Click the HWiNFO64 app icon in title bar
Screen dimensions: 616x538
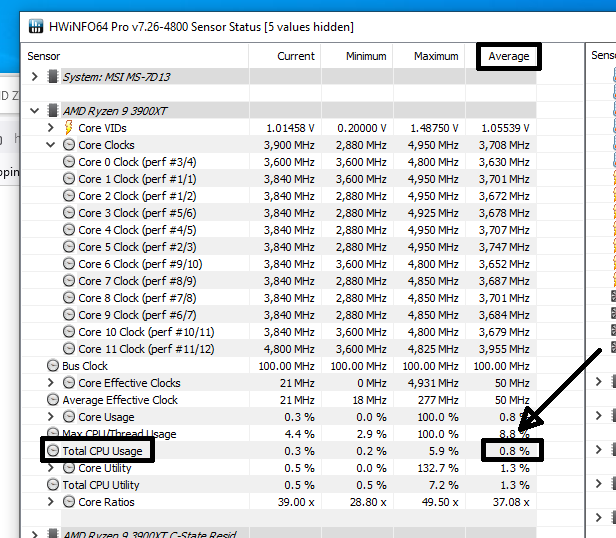coord(36,26)
